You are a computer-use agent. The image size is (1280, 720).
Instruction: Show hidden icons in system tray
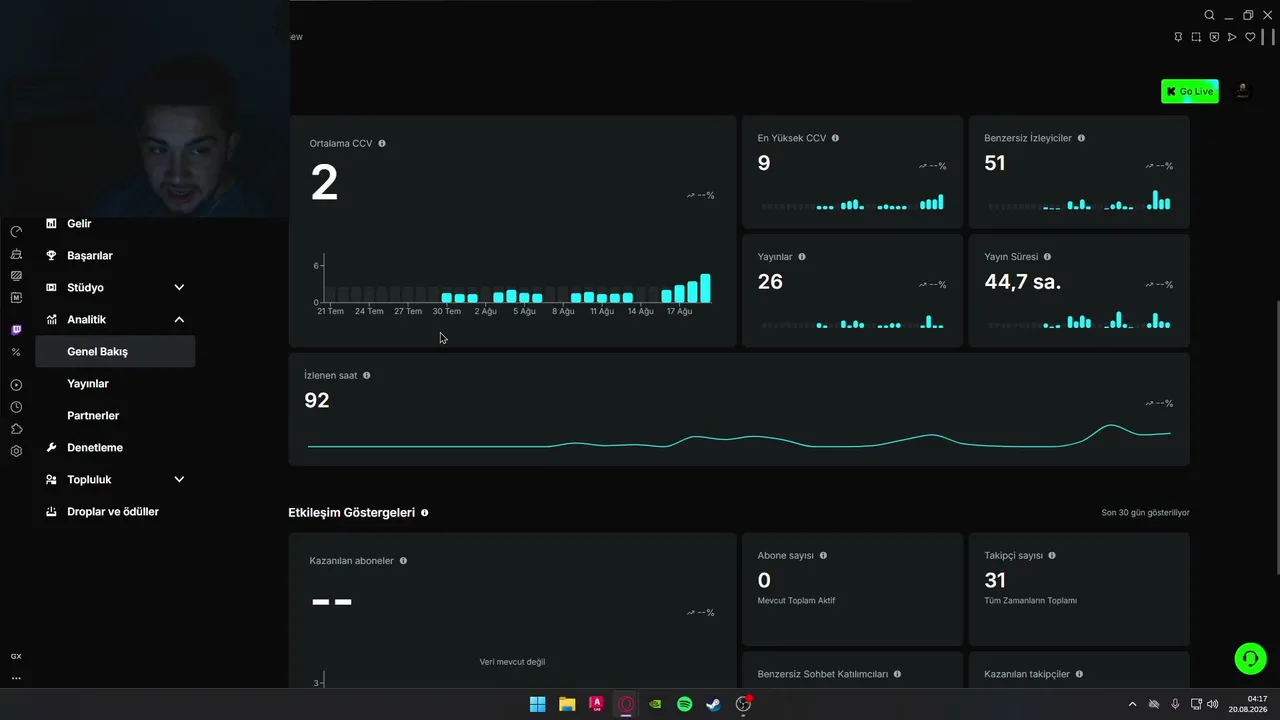pyautogui.click(x=1132, y=704)
